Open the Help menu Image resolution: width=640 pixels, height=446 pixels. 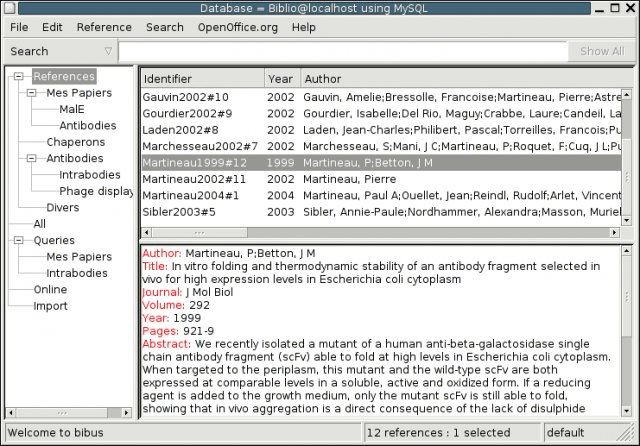click(303, 27)
